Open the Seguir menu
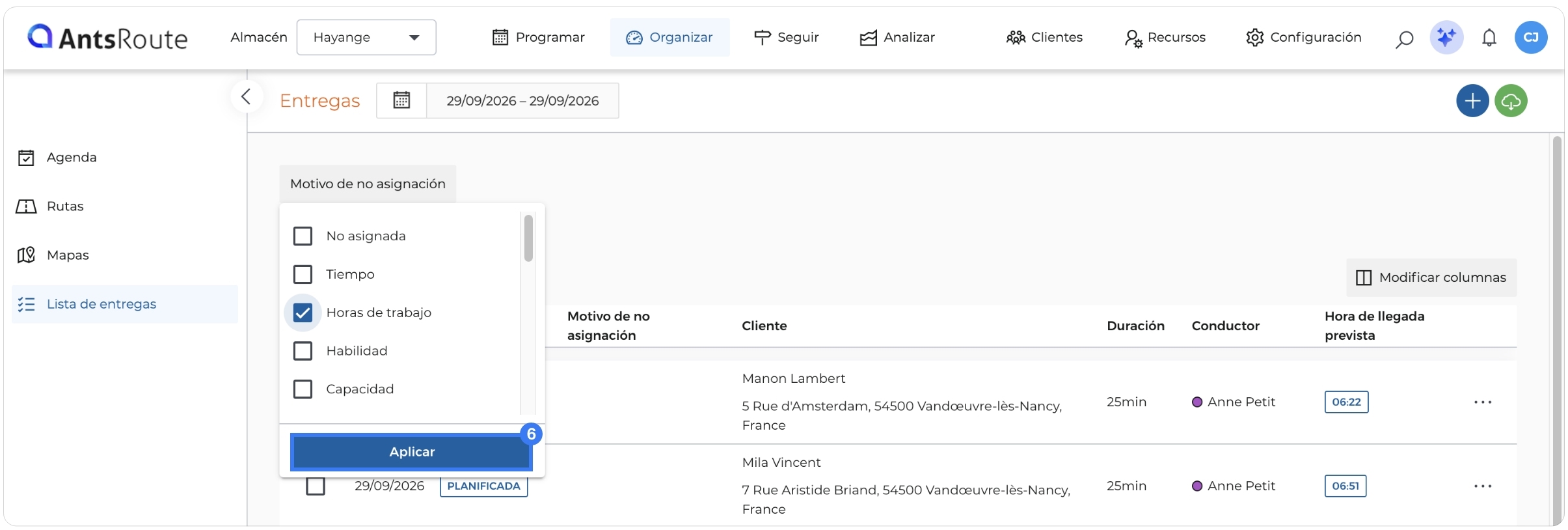1568x530 pixels. click(786, 37)
